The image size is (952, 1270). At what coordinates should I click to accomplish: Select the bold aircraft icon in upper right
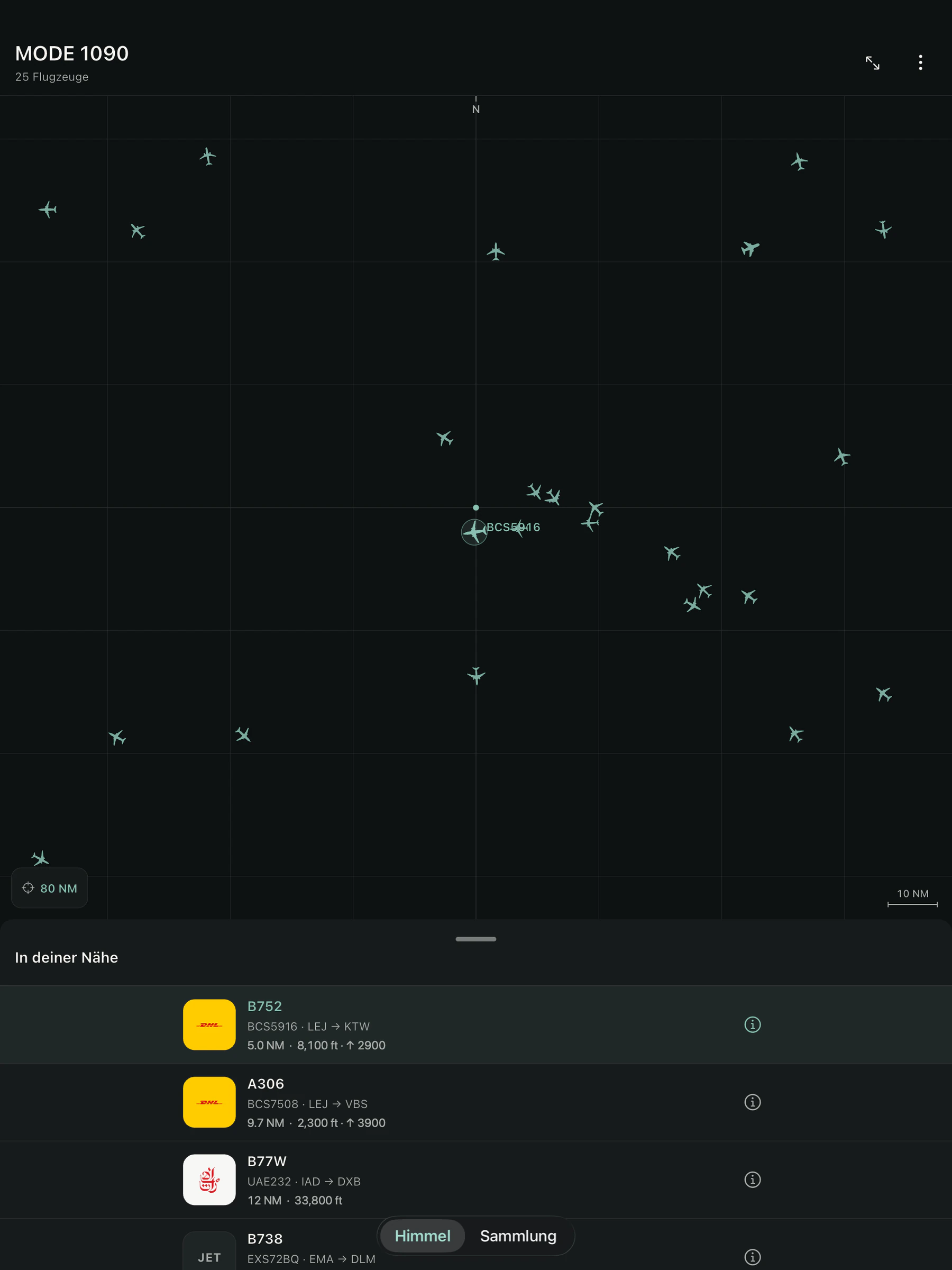750,248
